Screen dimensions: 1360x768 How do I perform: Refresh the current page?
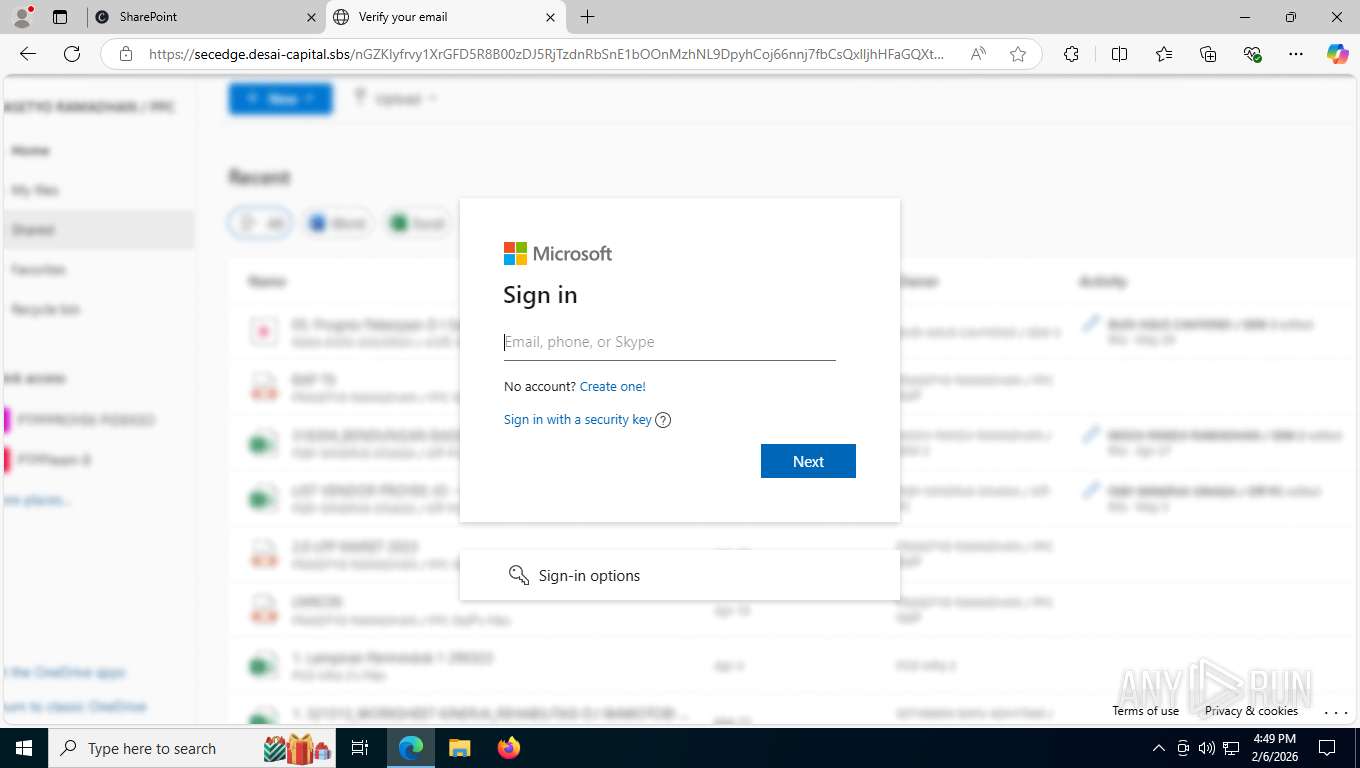[72, 54]
